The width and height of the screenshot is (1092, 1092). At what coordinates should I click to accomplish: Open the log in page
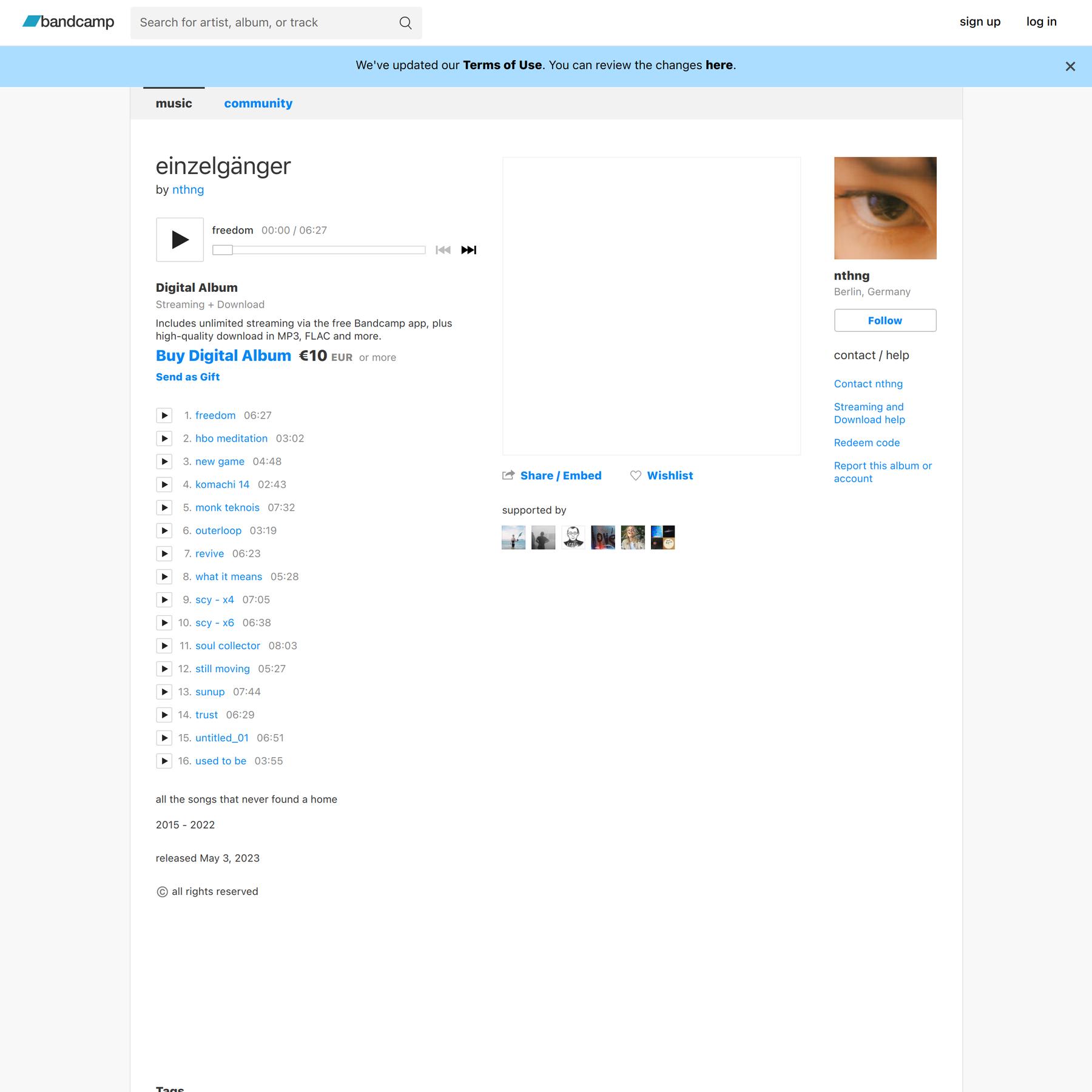click(1042, 22)
